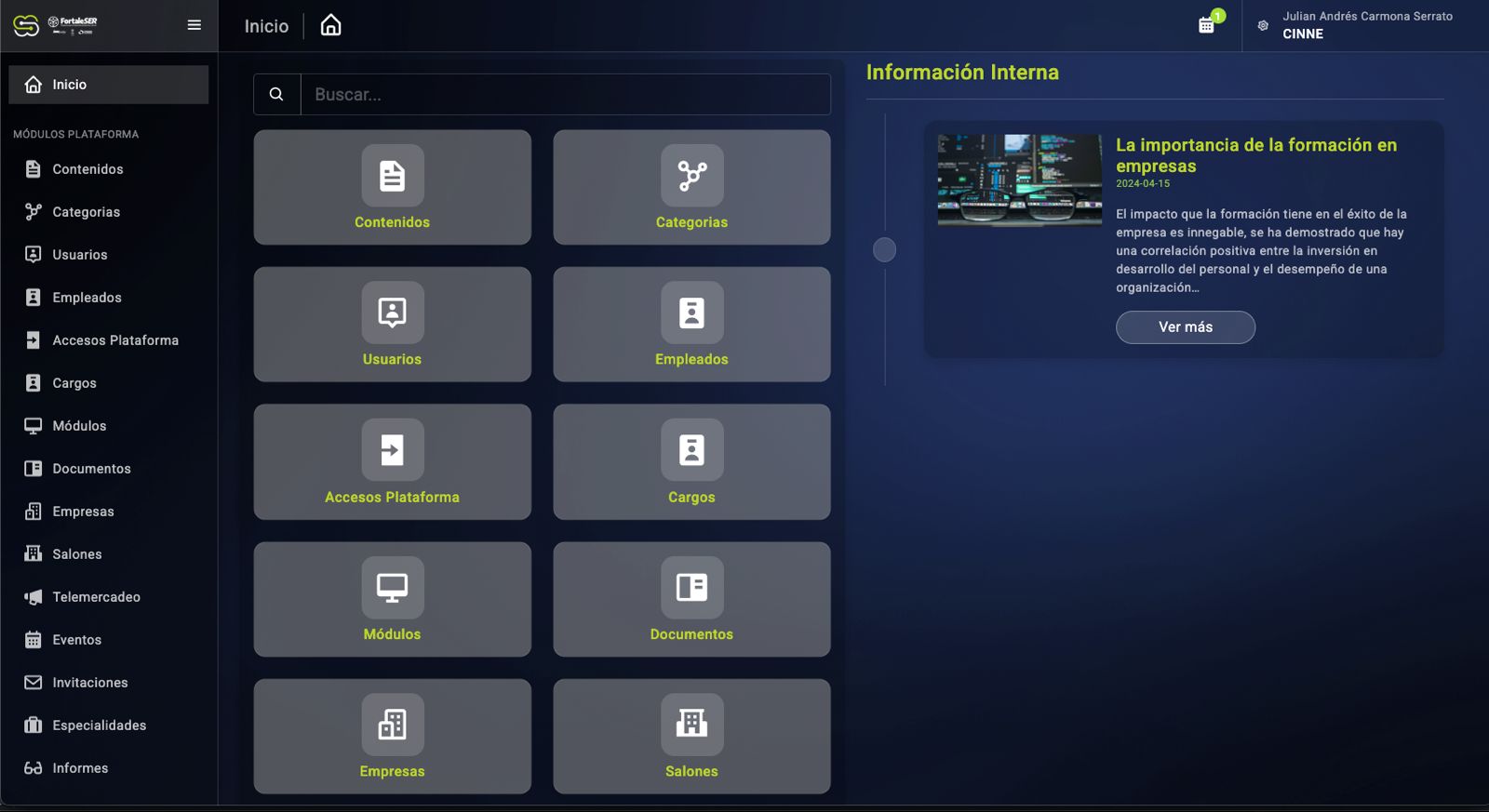Viewport: 1489px width, 812px height.
Task: Open the article title about formación en empresas
Action: click(x=1255, y=155)
